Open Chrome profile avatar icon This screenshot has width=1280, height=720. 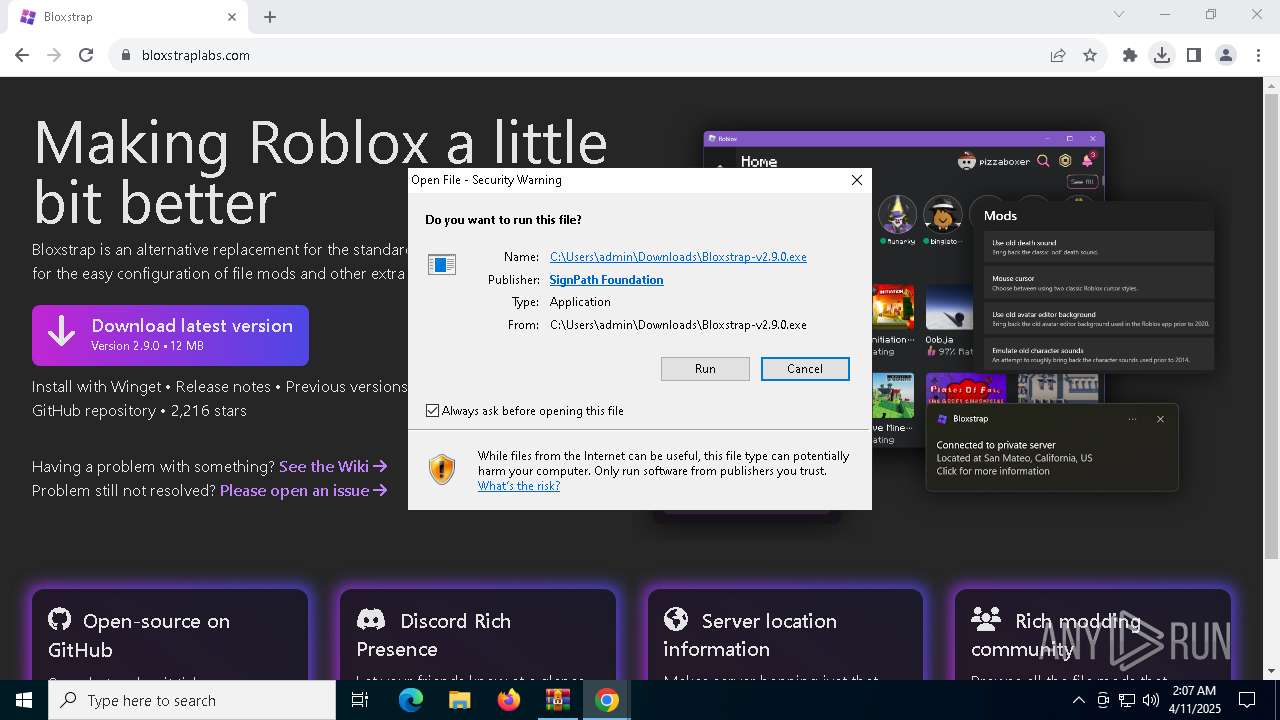pyautogui.click(x=1226, y=55)
